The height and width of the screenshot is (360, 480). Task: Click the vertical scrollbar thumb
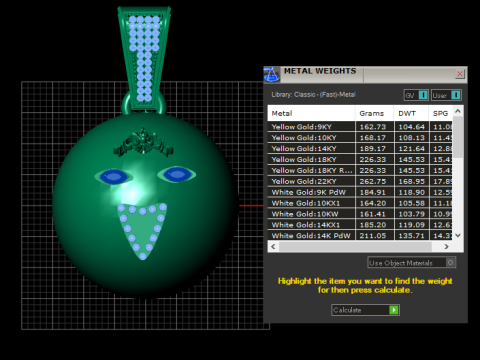458,137
